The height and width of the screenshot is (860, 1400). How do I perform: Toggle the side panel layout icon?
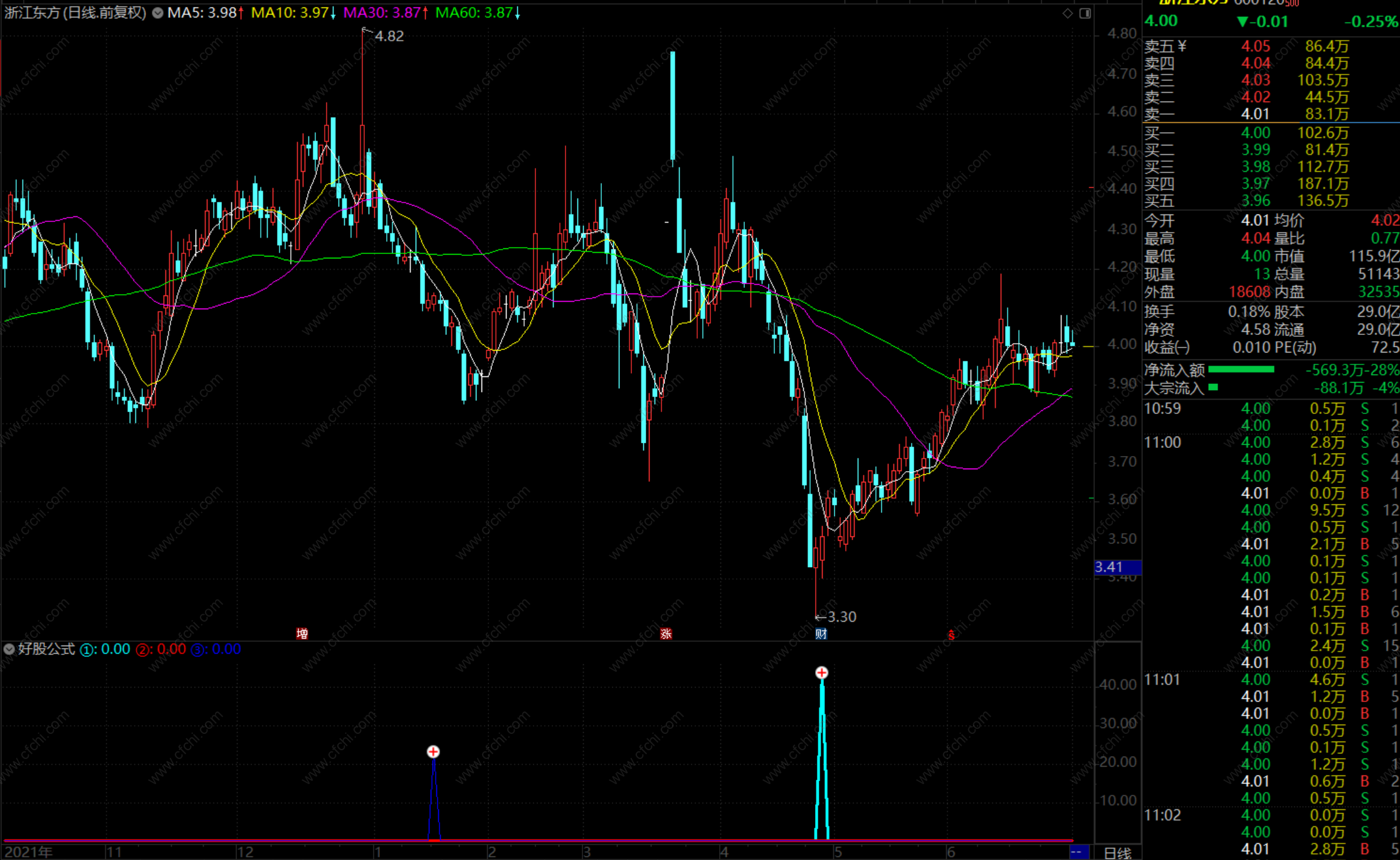click(x=1085, y=13)
